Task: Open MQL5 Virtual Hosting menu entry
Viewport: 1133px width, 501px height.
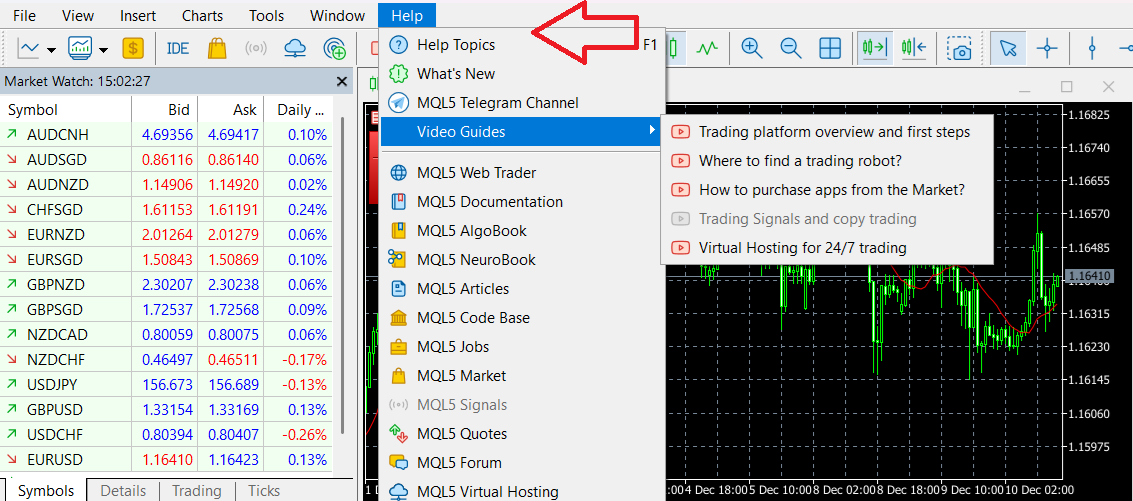Action: (x=521, y=491)
